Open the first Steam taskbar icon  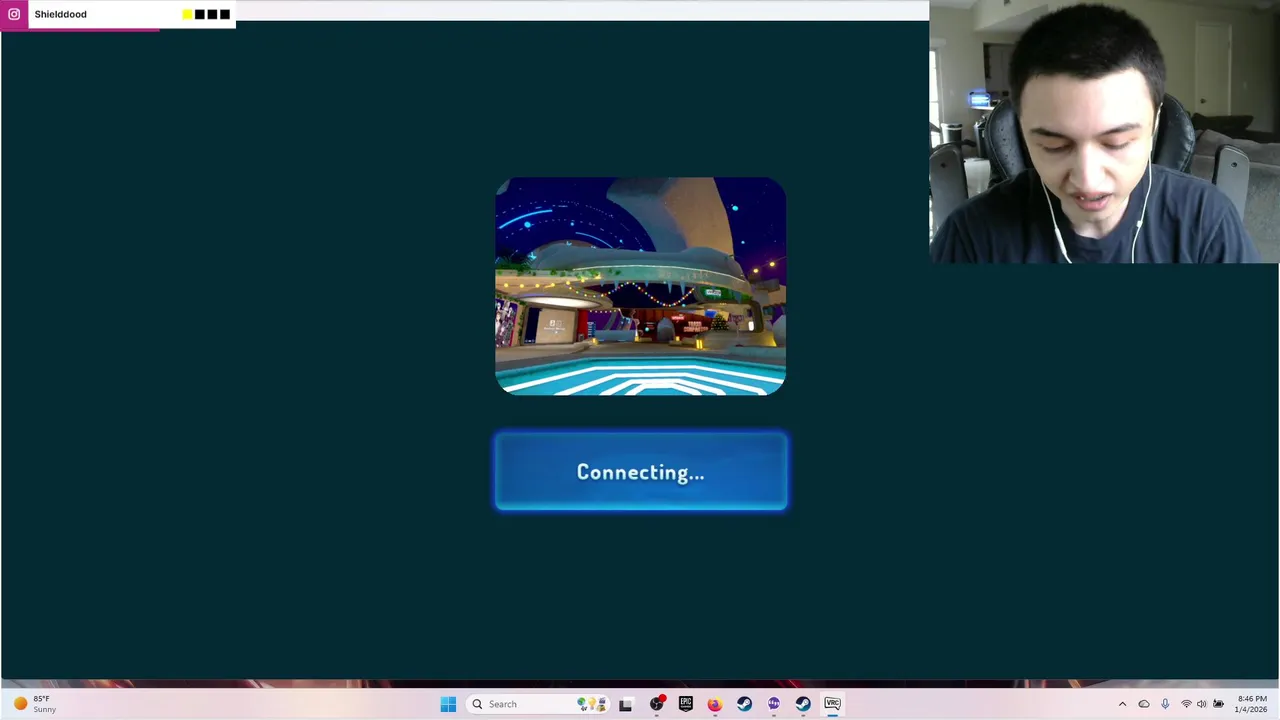coord(744,704)
